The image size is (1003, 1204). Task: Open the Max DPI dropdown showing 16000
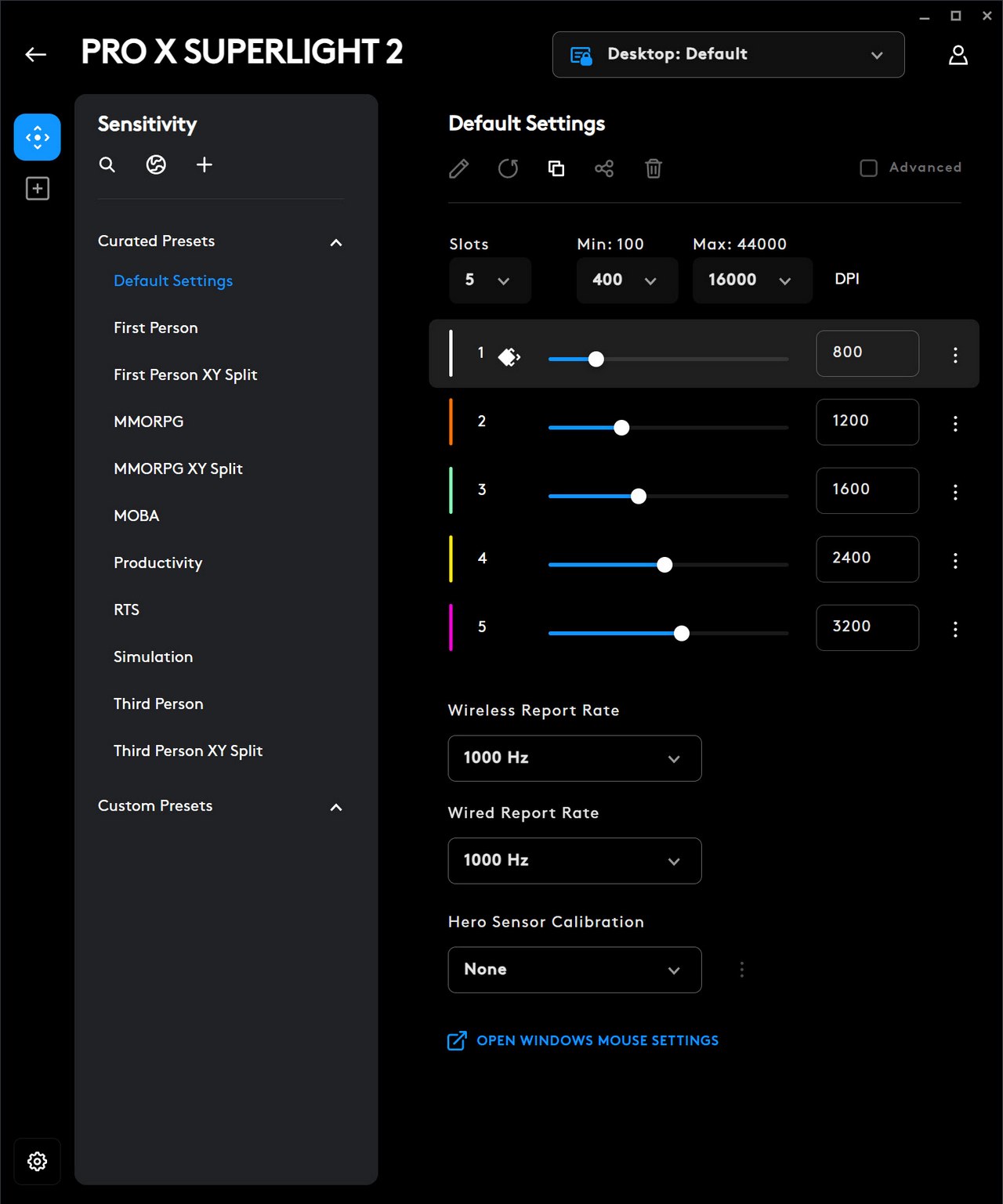click(x=752, y=280)
